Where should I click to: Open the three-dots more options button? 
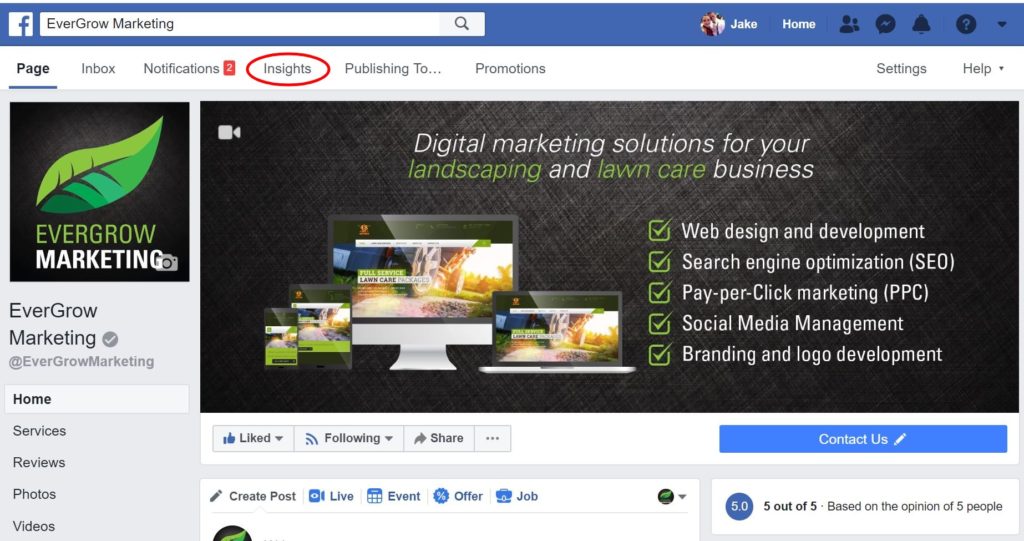[x=492, y=438]
